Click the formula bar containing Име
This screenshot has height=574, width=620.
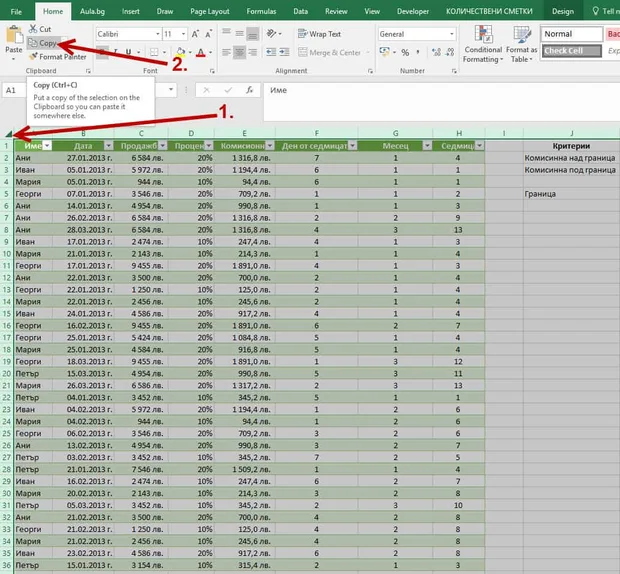click(x=441, y=101)
